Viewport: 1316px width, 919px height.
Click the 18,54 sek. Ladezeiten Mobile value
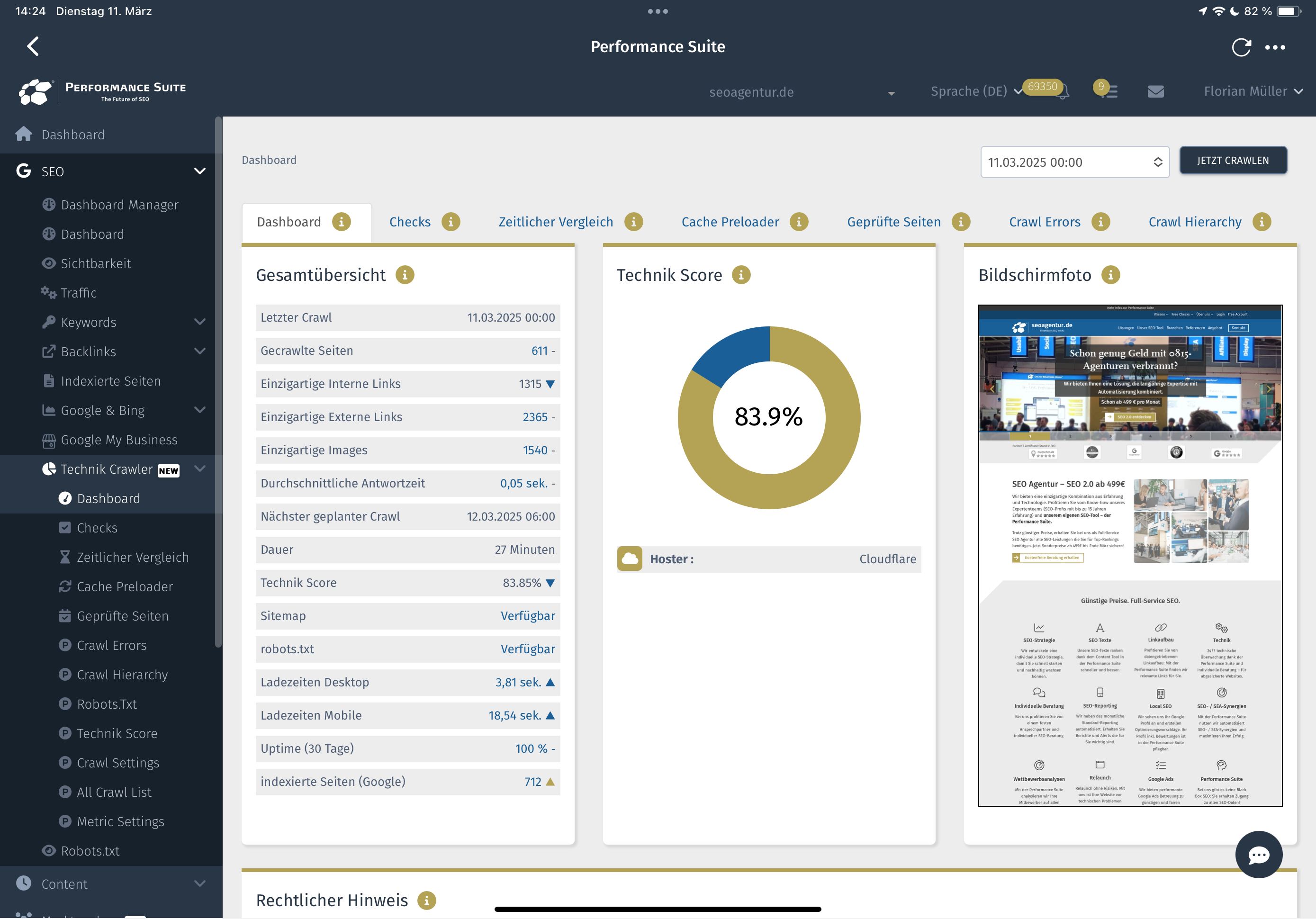pos(515,715)
